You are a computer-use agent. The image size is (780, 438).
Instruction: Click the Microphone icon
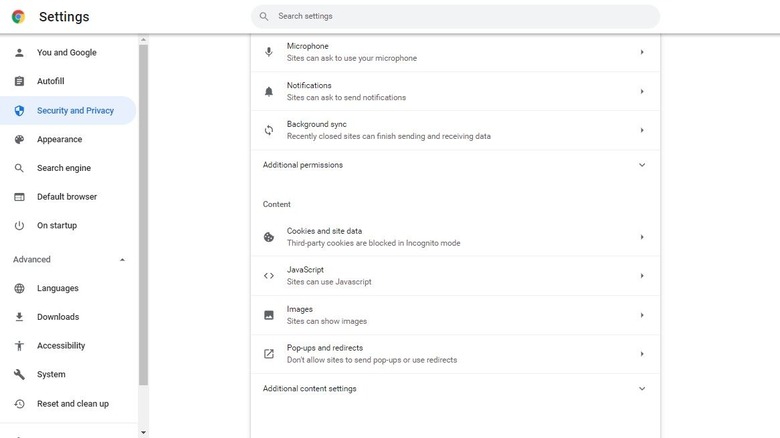coord(268,52)
